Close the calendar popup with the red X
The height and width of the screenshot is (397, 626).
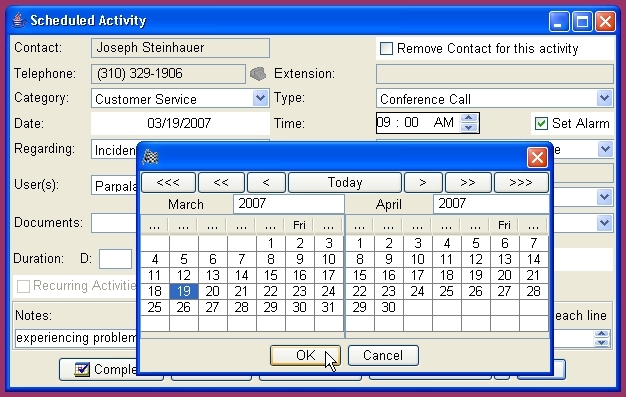tap(537, 157)
